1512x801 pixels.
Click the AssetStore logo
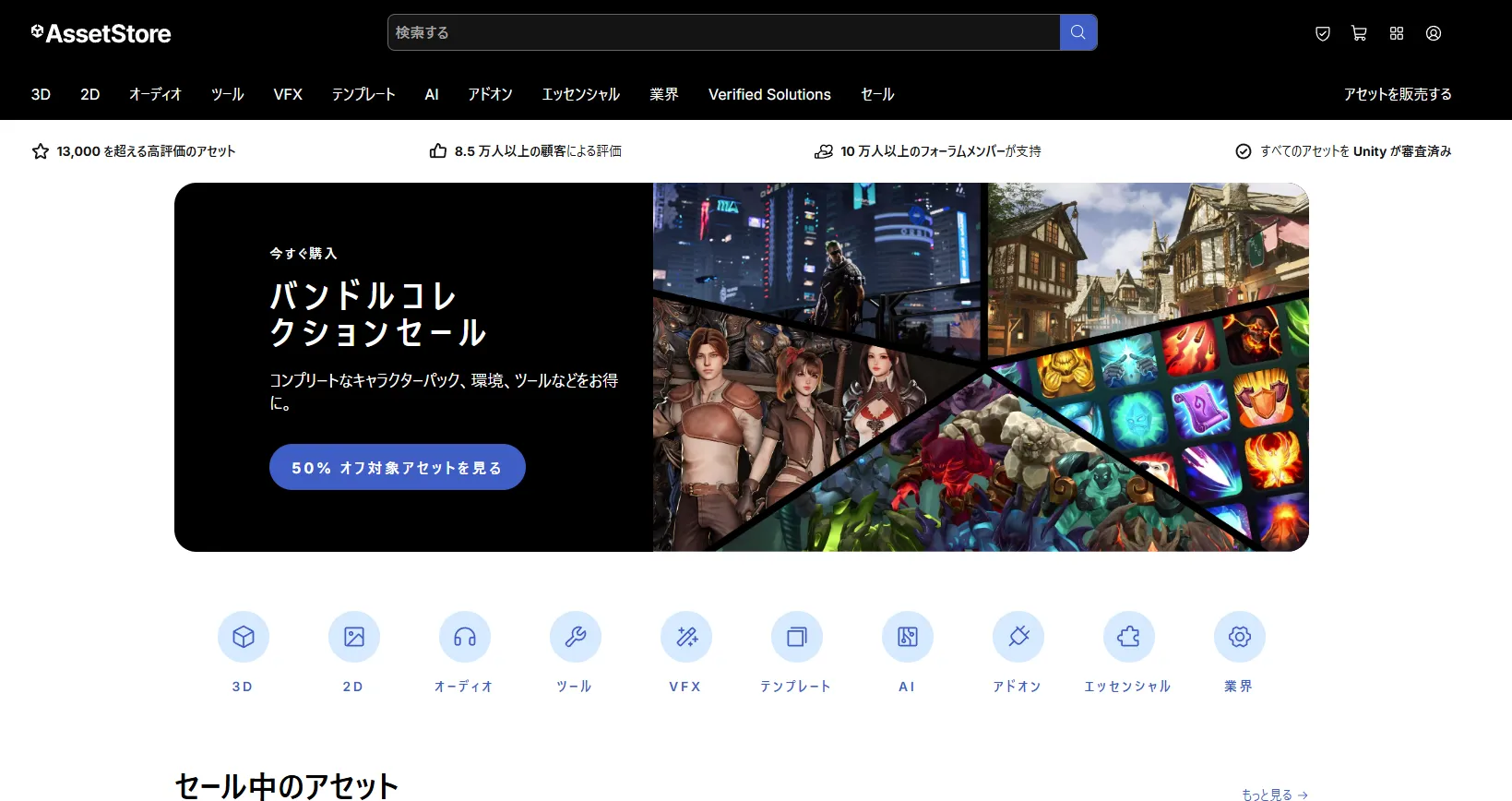click(x=101, y=33)
